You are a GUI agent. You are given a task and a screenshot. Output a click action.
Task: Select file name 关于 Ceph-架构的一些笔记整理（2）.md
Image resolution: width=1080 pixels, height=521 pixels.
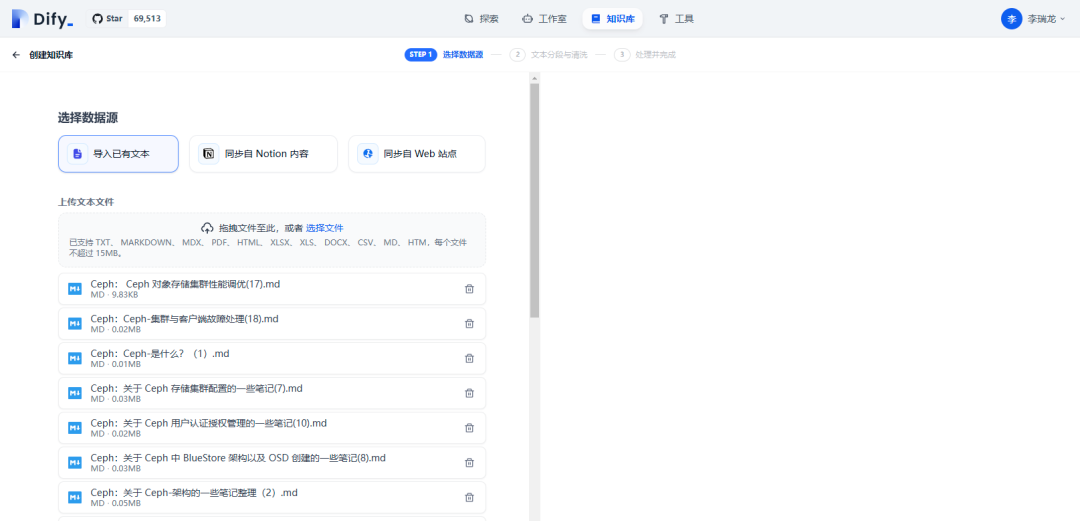pyautogui.click(x=194, y=492)
